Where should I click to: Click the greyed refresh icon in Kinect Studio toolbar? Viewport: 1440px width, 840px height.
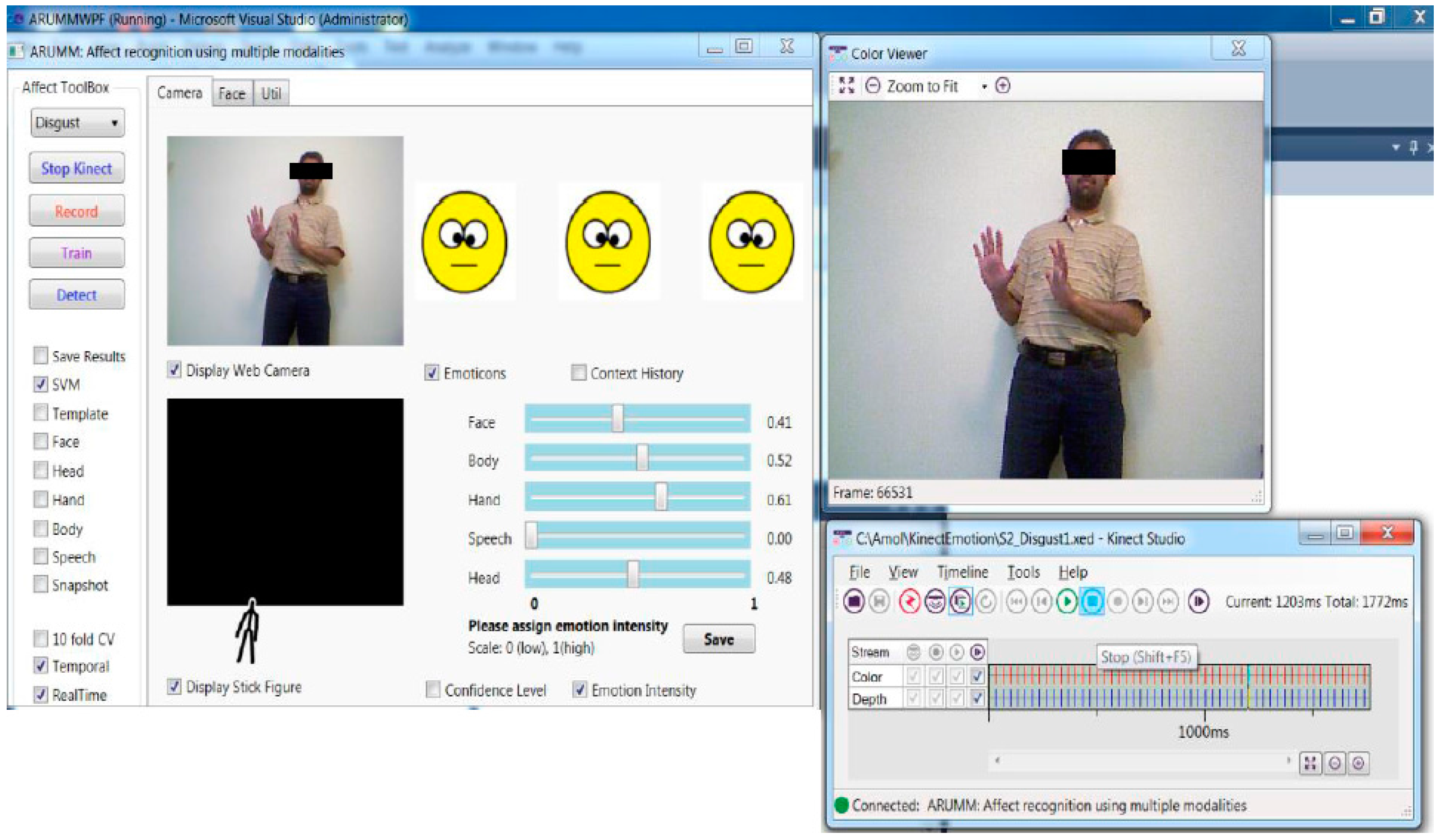coord(986,601)
